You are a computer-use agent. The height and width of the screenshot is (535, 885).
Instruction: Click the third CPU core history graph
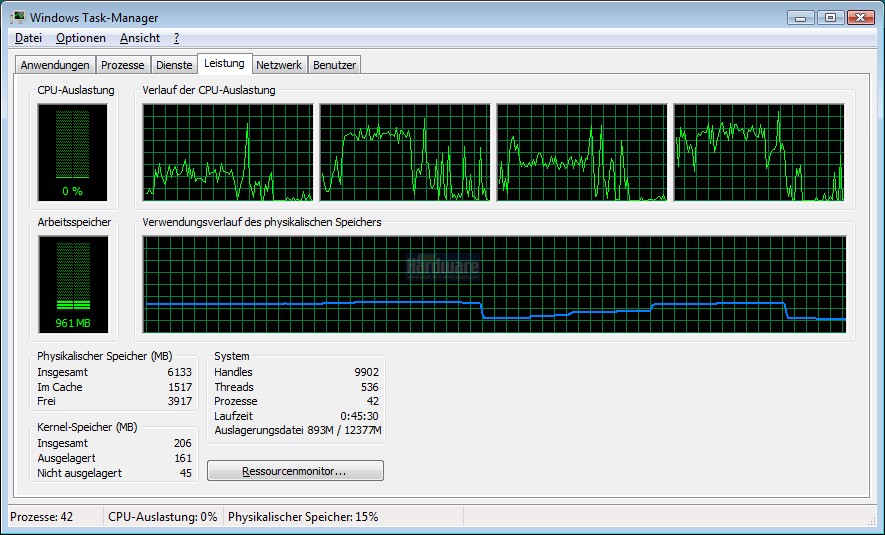point(582,152)
